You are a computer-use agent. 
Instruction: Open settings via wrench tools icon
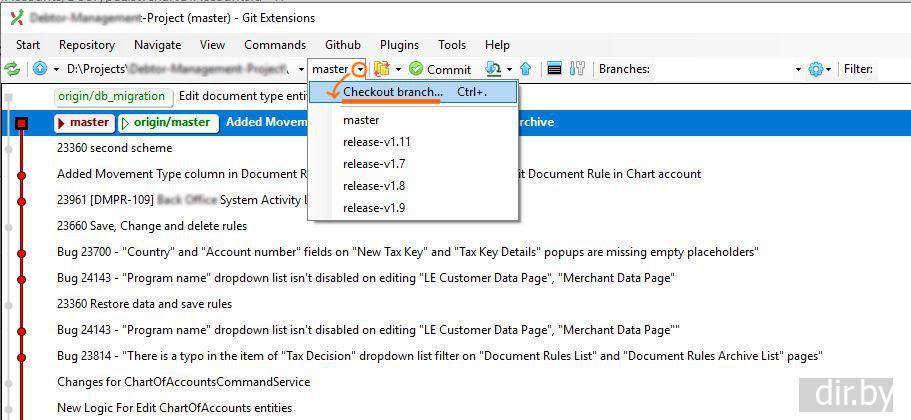click(577, 69)
